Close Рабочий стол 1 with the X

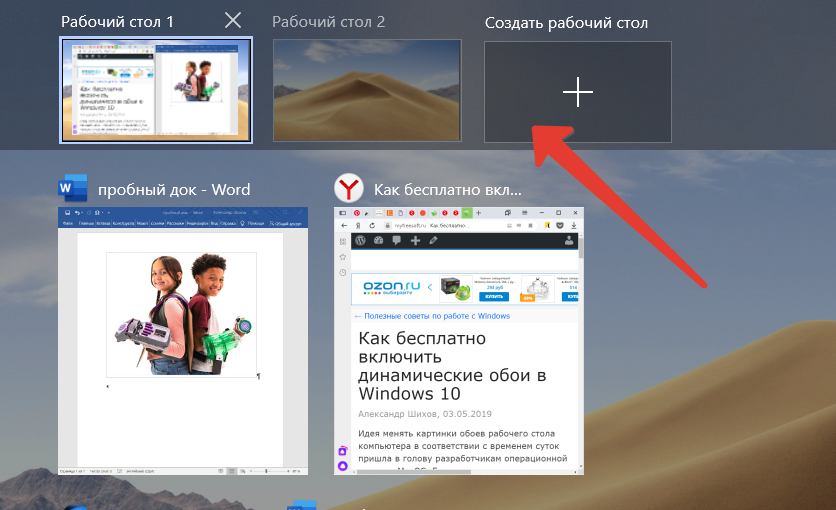232,21
